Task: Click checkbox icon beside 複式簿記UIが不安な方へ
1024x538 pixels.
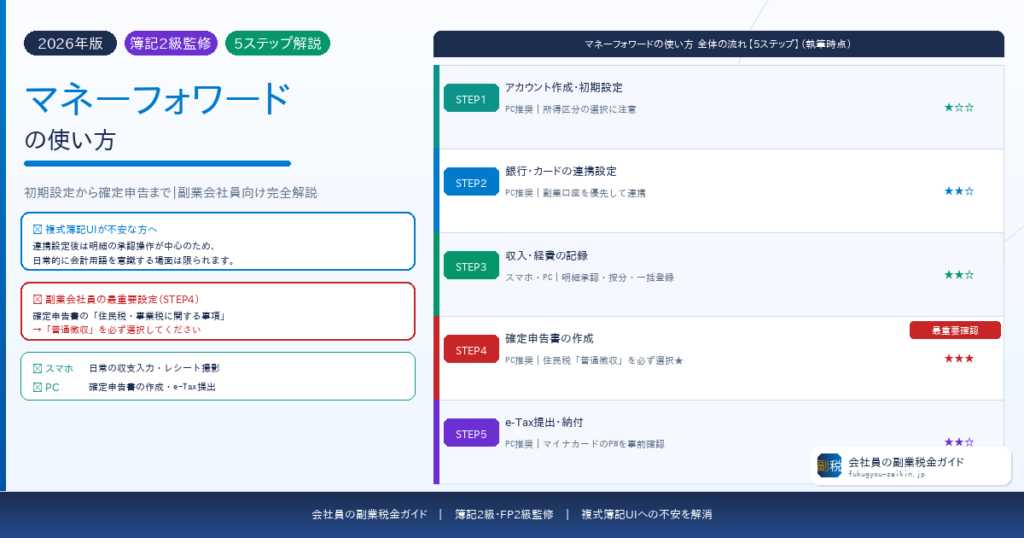Action: click(x=37, y=229)
